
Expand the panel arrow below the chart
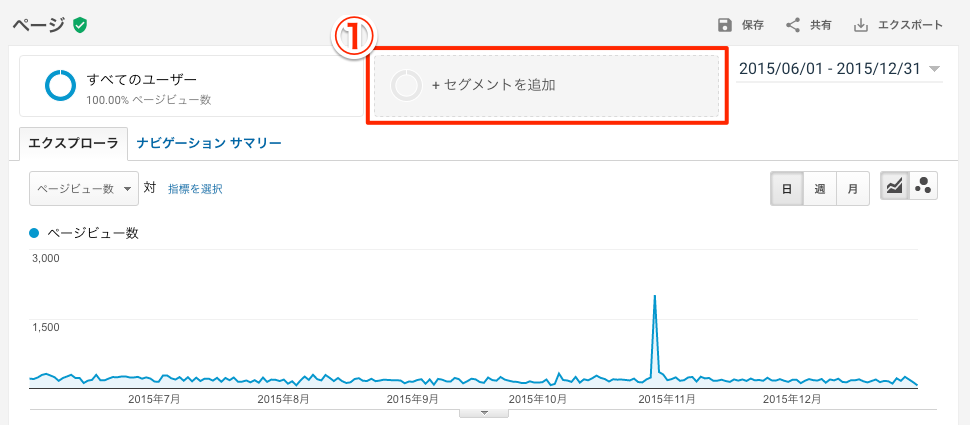pyautogui.click(x=484, y=413)
